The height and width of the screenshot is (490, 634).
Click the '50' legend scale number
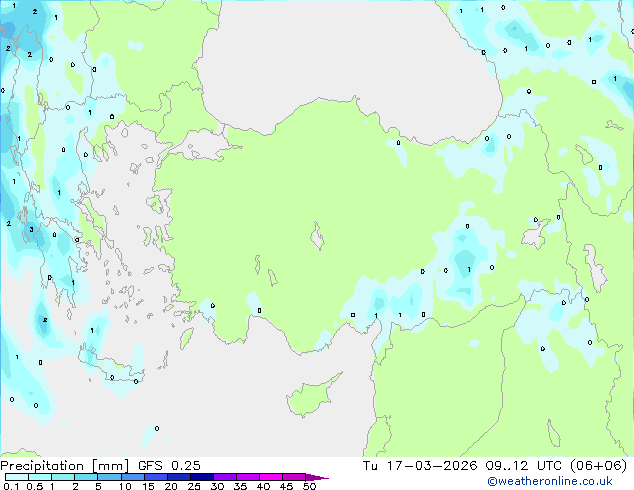coord(309,486)
